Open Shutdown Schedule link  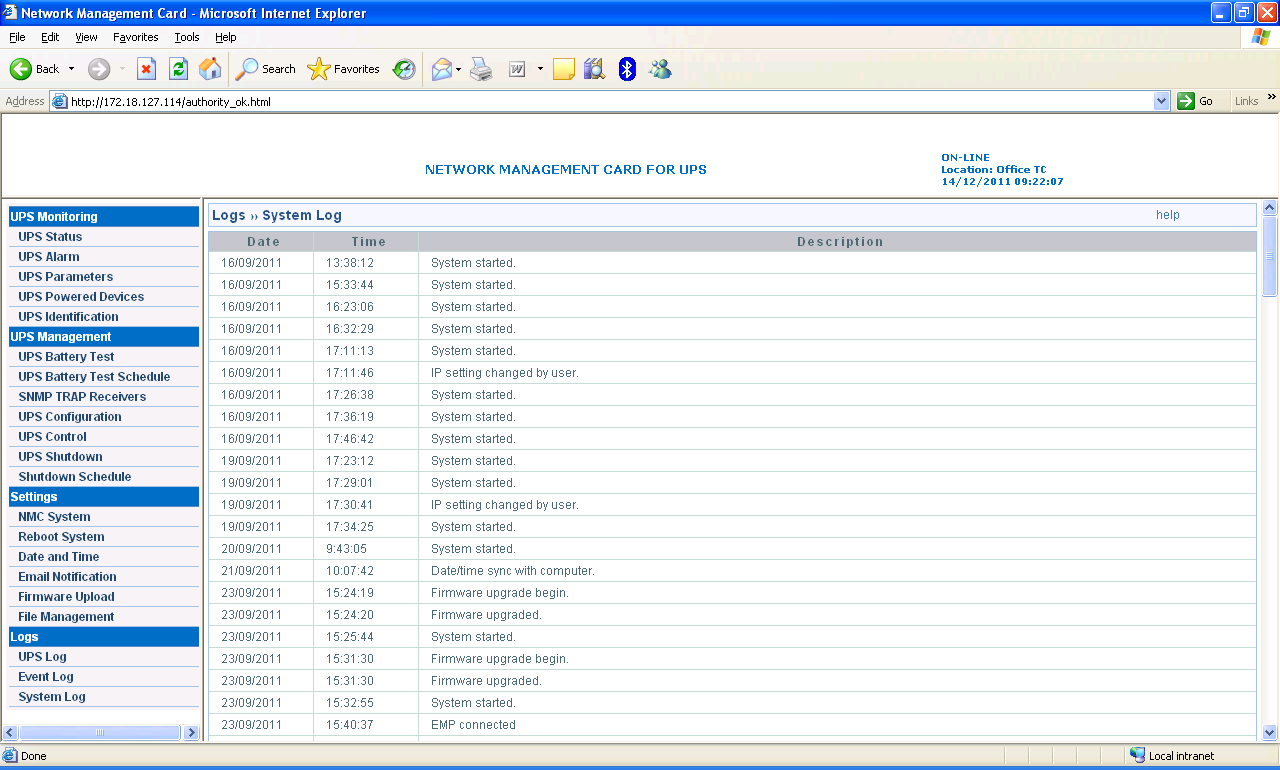pyautogui.click(x=75, y=477)
